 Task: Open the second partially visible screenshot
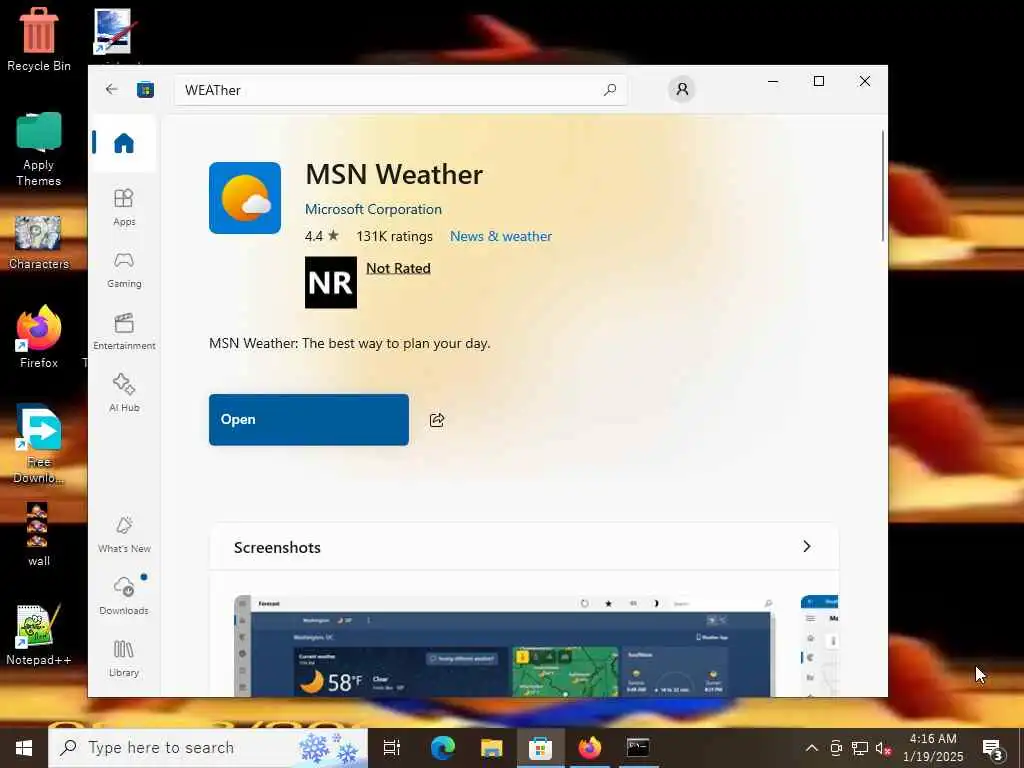[820, 645]
